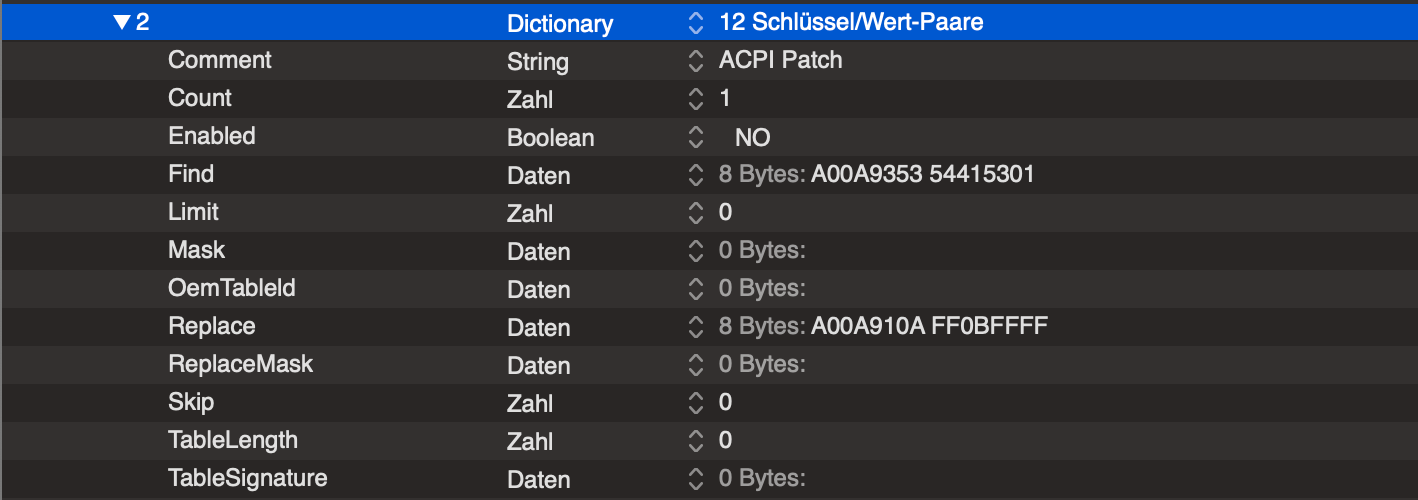Open type selector for Limit row

696,213
